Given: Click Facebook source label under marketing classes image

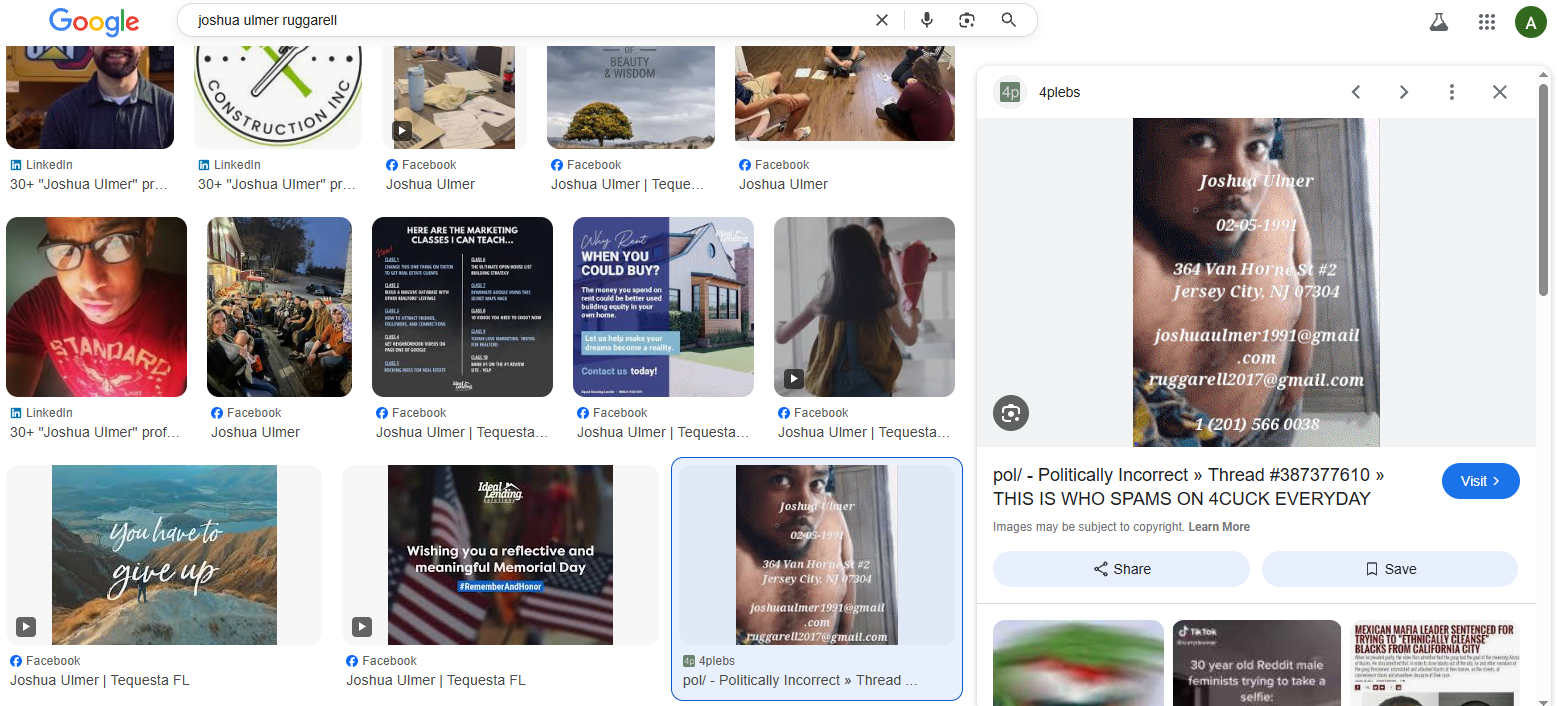Looking at the screenshot, I should pos(411,413).
